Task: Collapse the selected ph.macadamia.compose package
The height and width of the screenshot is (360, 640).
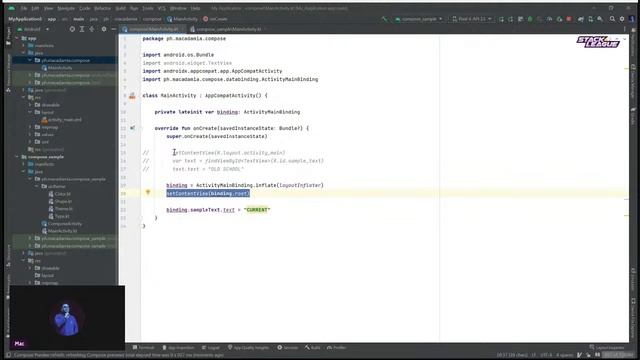Action: 30,60
